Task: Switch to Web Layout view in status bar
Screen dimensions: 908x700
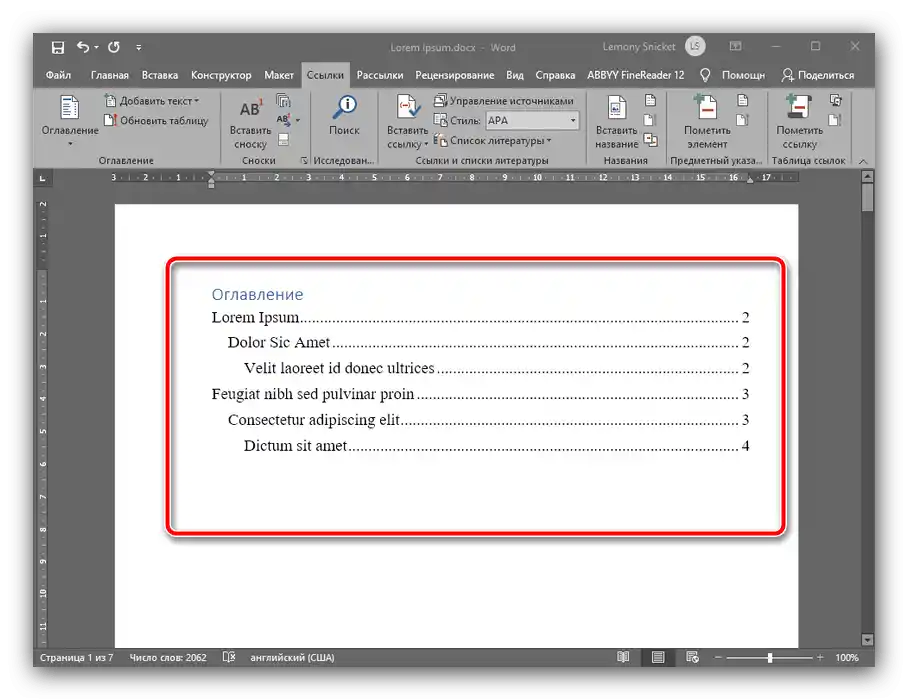Action: point(693,657)
